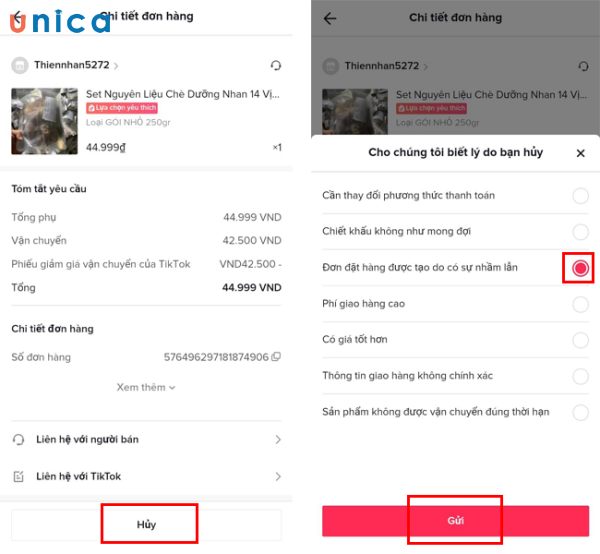
Task: Choose the 'Phí giao hàng cao' reason
Action: pyautogui.click(x=580, y=304)
